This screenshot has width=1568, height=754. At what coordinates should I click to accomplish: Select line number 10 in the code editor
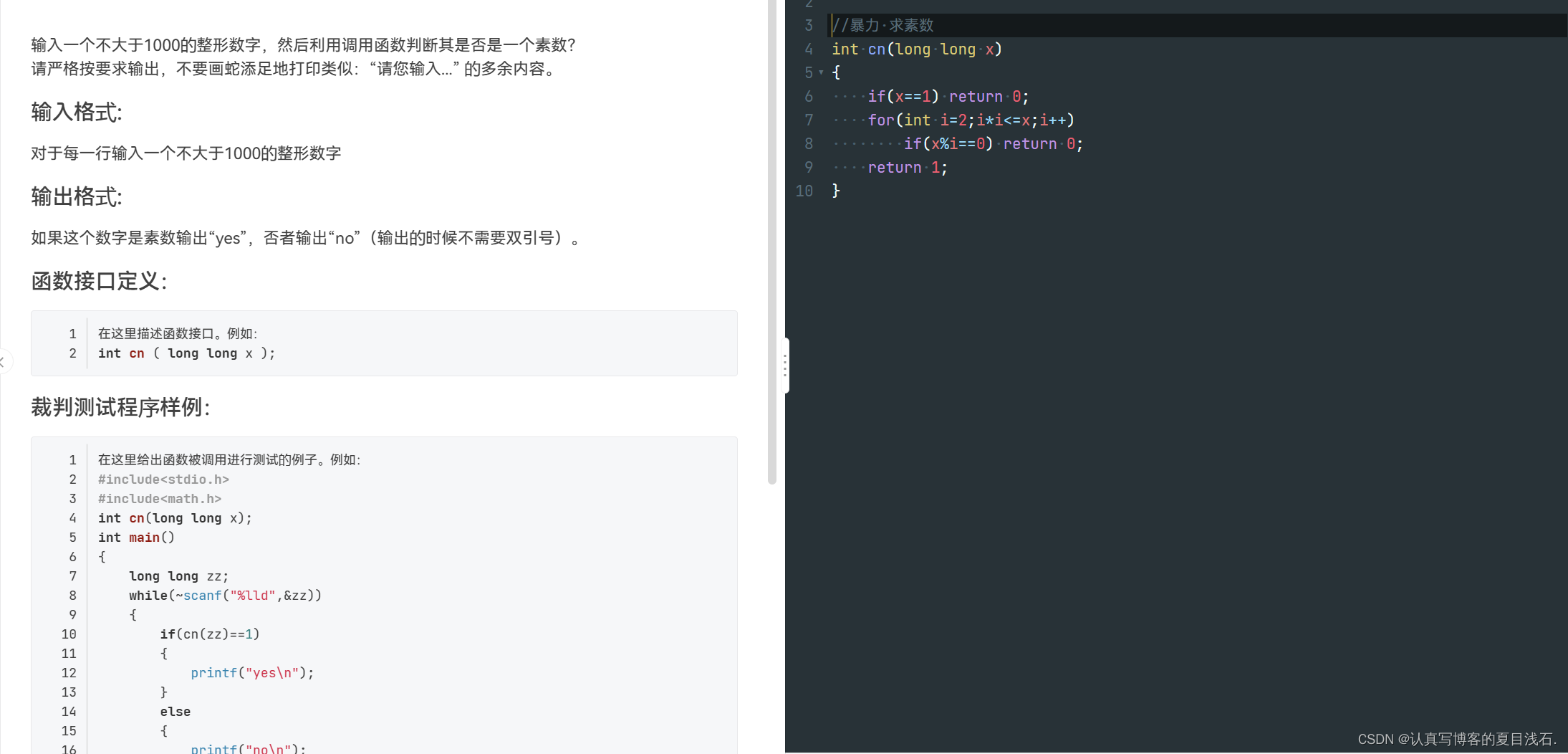(x=804, y=191)
